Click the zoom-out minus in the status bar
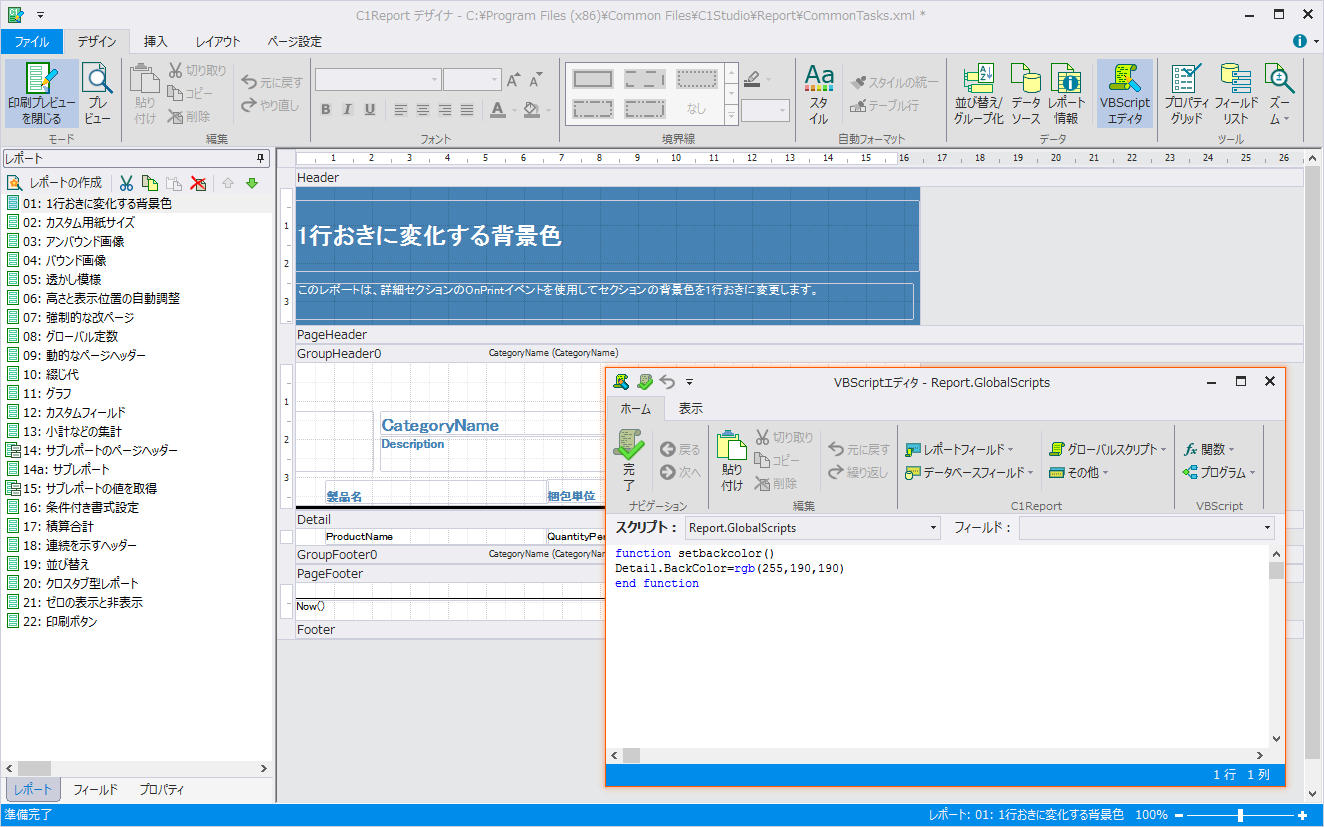The height and width of the screenshot is (827, 1324). tap(1179, 815)
